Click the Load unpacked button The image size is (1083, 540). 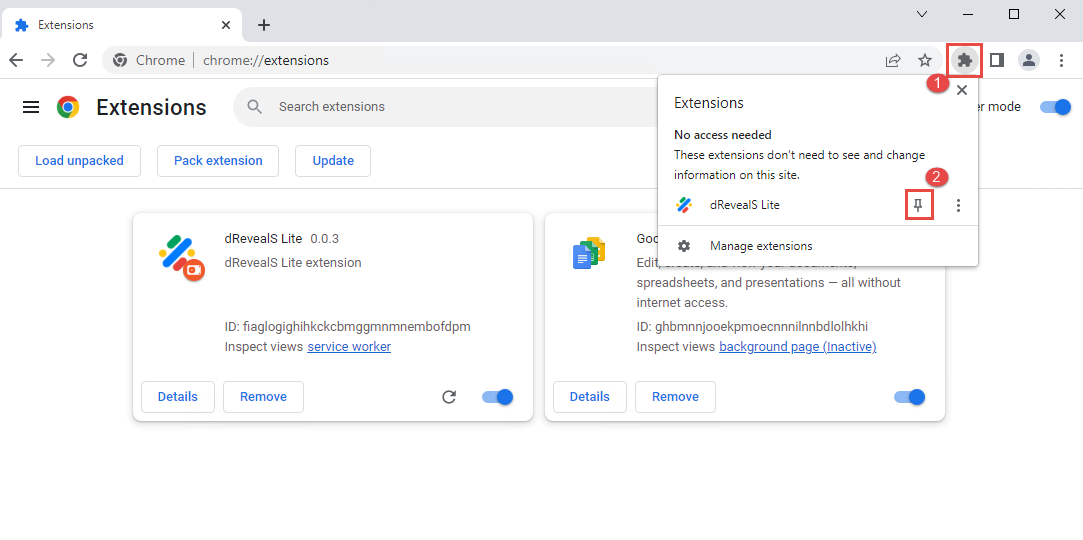(x=79, y=161)
